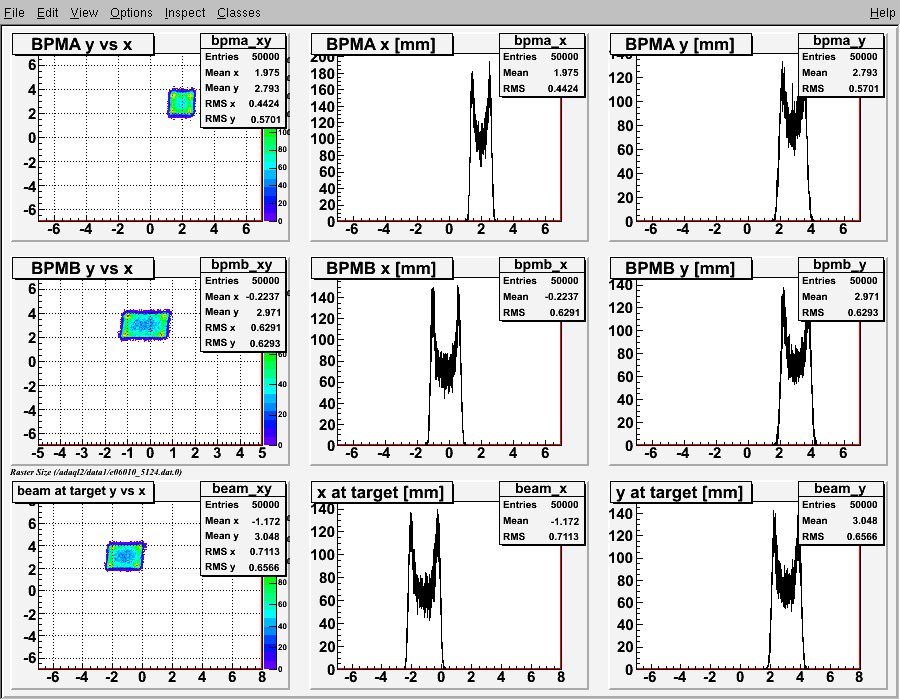Click the bpmb_xy statistics box header
900x700 pixels.
(242, 265)
